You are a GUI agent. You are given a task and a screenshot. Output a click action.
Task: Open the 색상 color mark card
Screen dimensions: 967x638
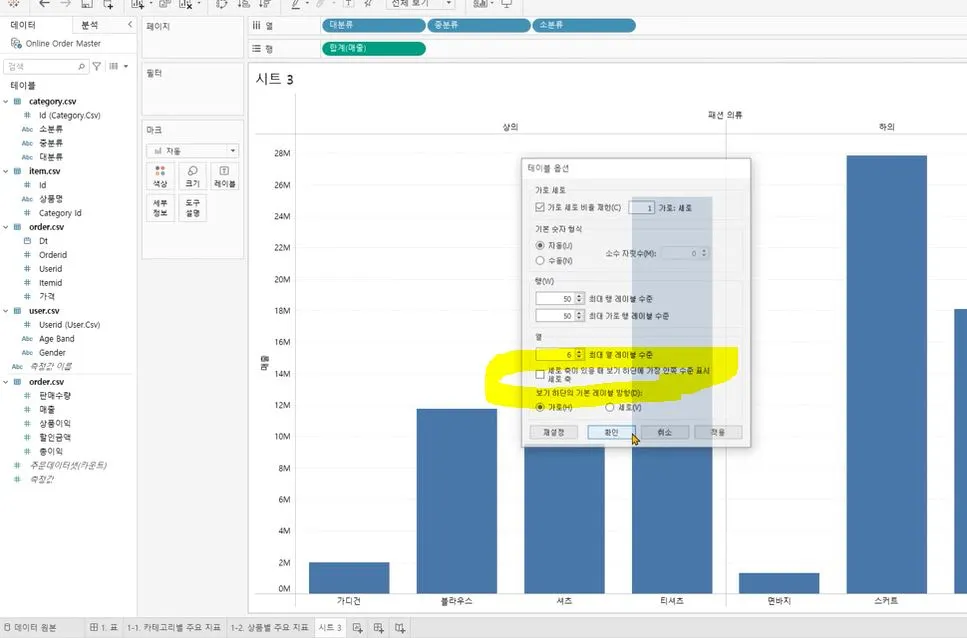[160, 176]
